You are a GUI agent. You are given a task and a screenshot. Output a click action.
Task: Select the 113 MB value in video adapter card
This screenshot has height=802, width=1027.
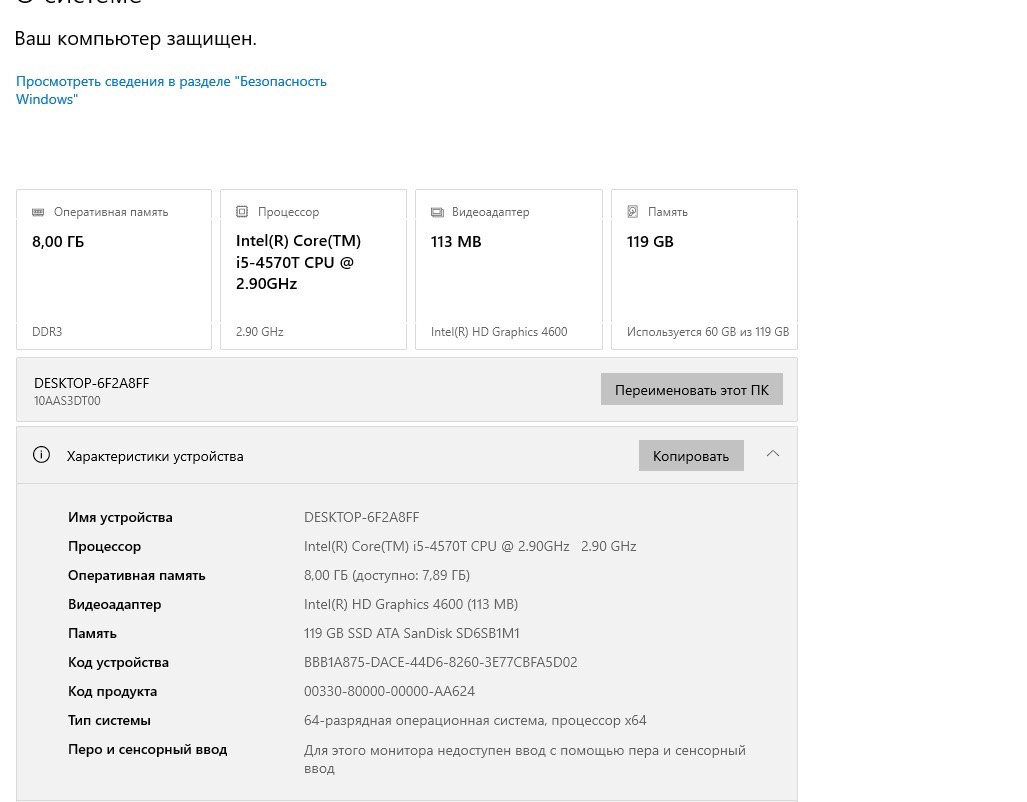pyautogui.click(x=456, y=242)
